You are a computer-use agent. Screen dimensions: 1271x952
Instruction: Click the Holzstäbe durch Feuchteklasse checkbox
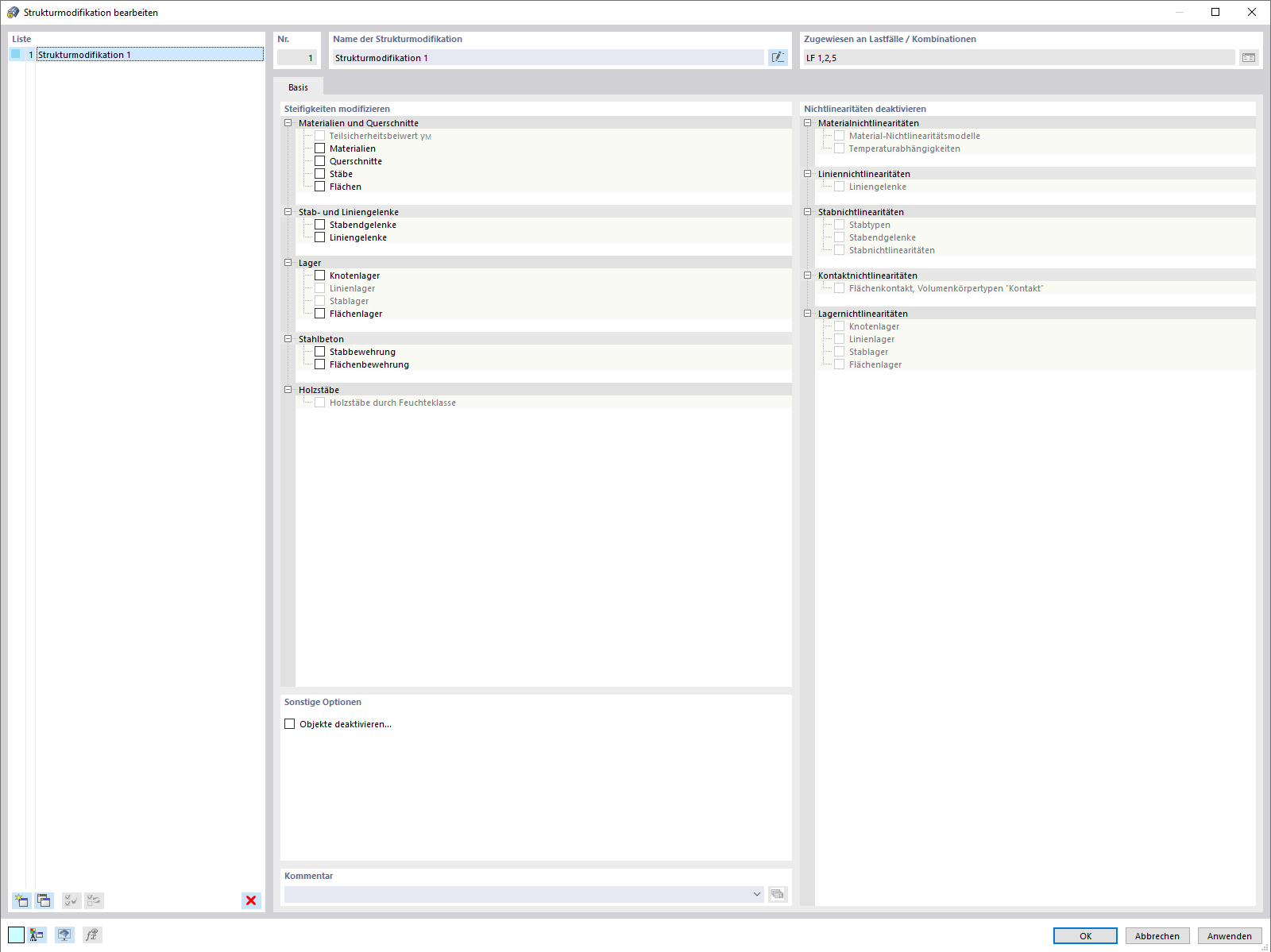[x=320, y=403]
